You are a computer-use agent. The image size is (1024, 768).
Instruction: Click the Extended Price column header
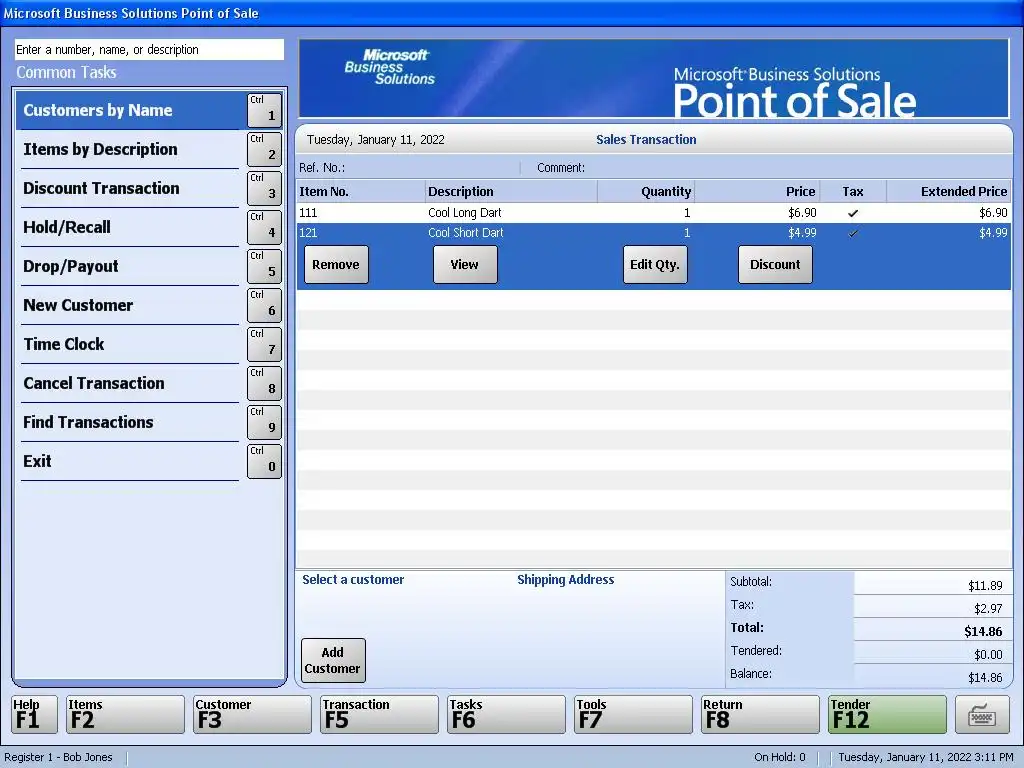[x=949, y=191]
